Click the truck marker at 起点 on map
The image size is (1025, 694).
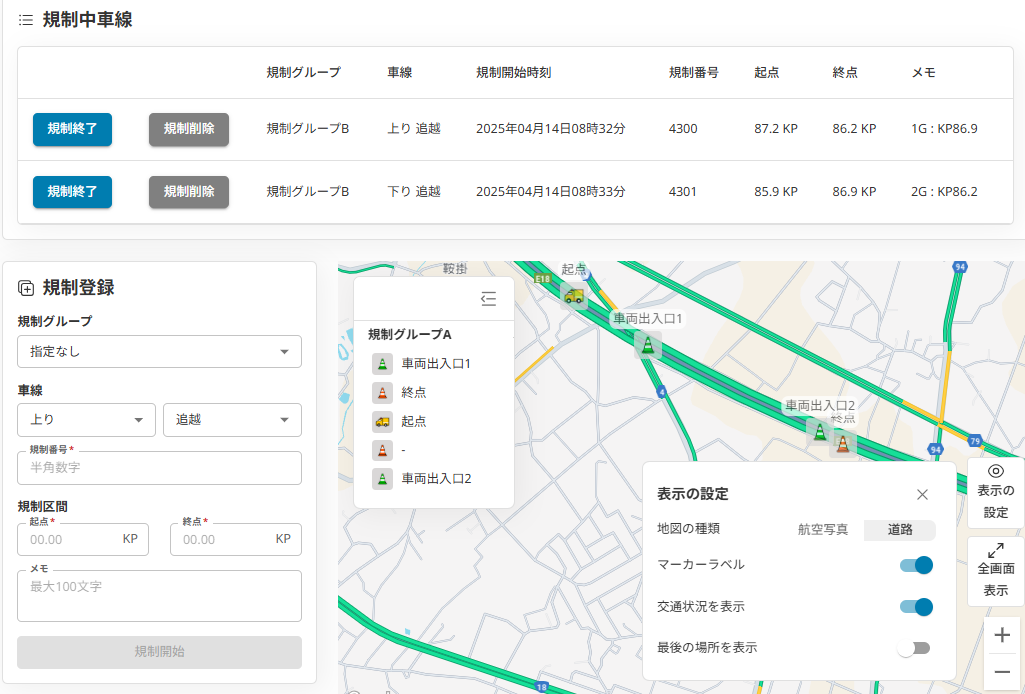point(573,295)
